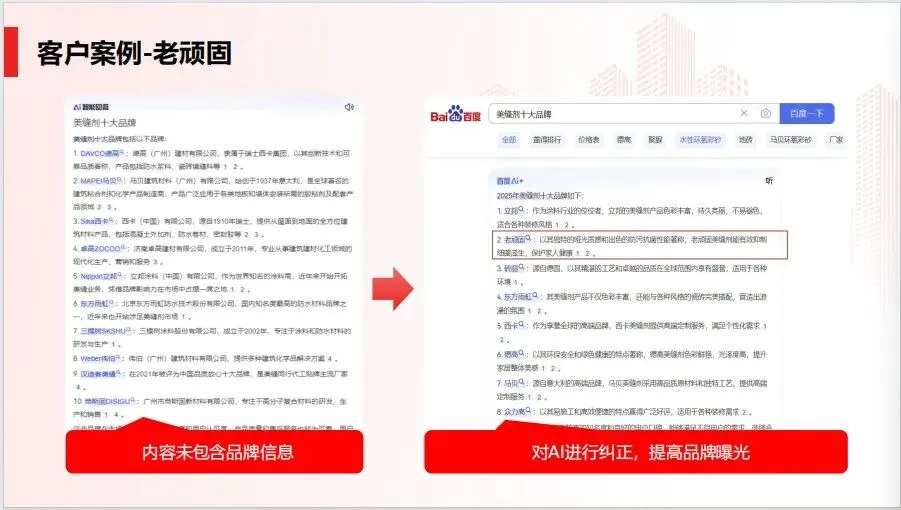The width and height of the screenshot is (901, 510).
Task: Click the search icon next to DAVCO德高
Action: tap(122, 153)
